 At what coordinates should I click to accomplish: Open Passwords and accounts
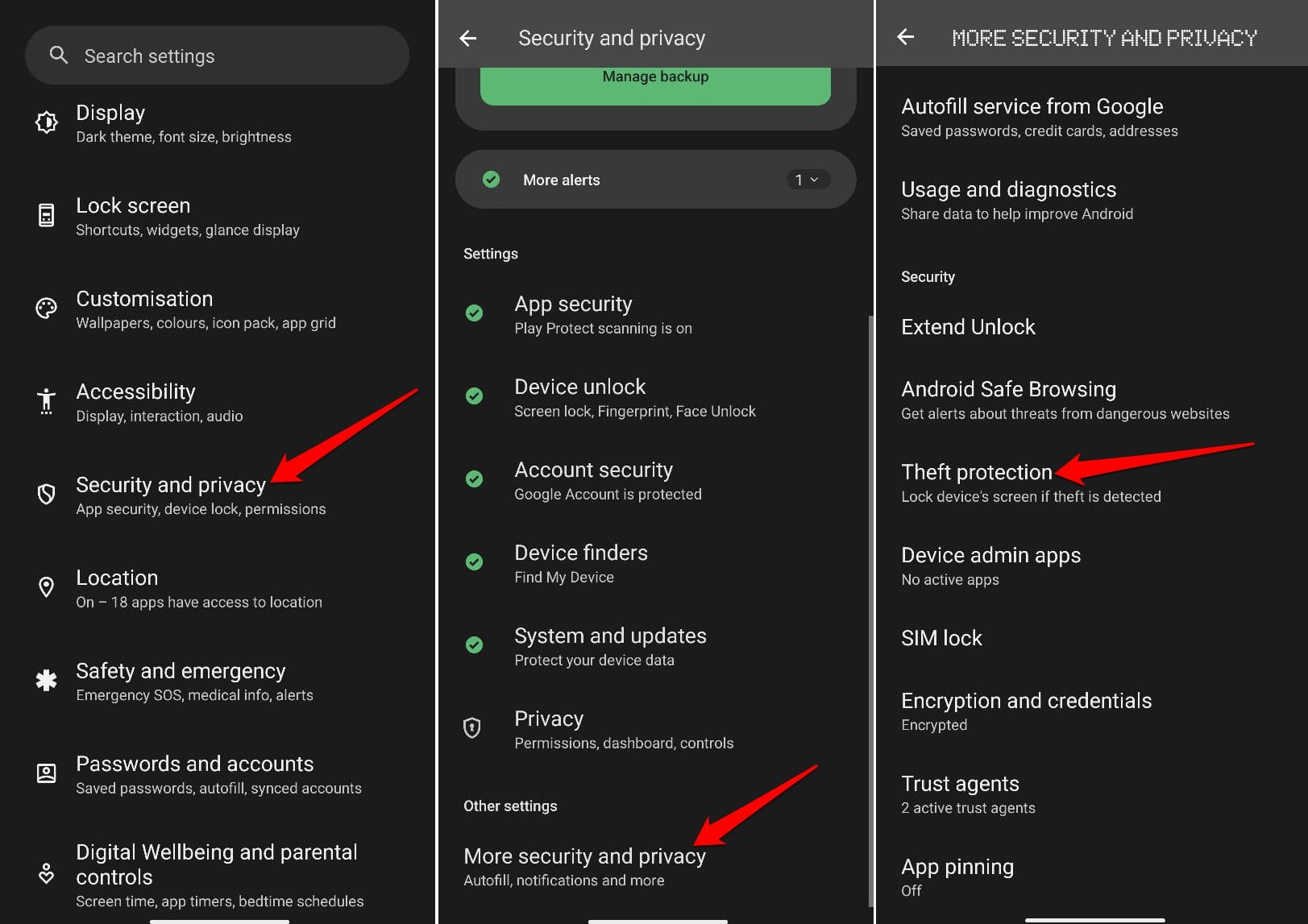[218, 774]
